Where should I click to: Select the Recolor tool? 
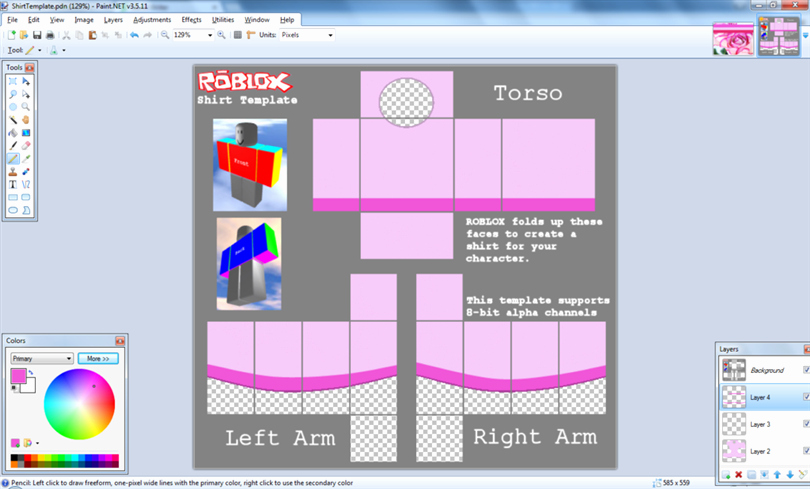[26, 171]
